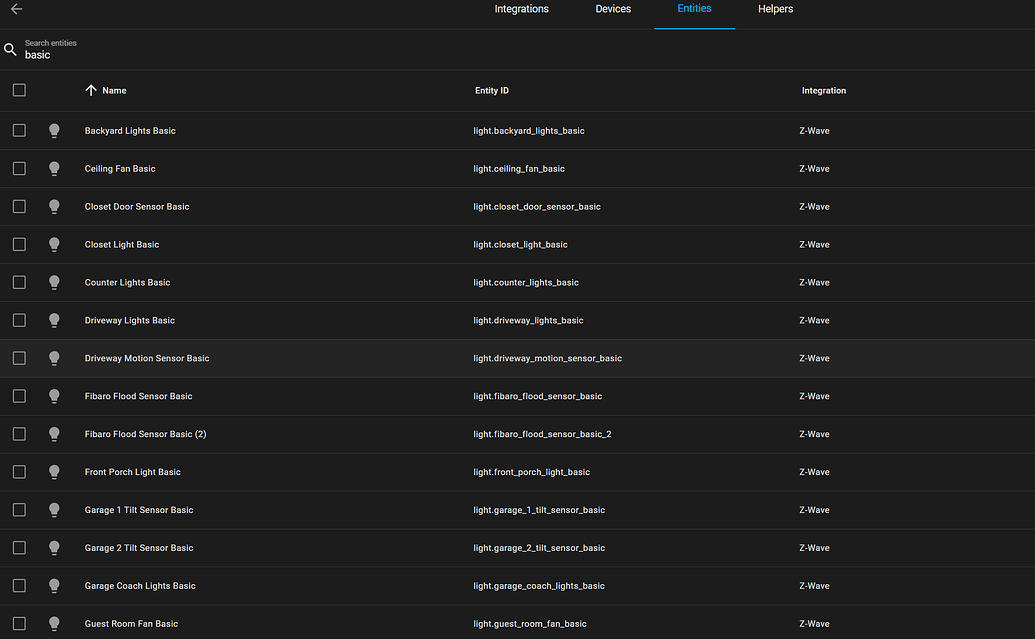Screen dimensions: 1035x639
Task: Click the lightbulb icon for Ceiling Fan Basic
Action: tap(54, 168)
